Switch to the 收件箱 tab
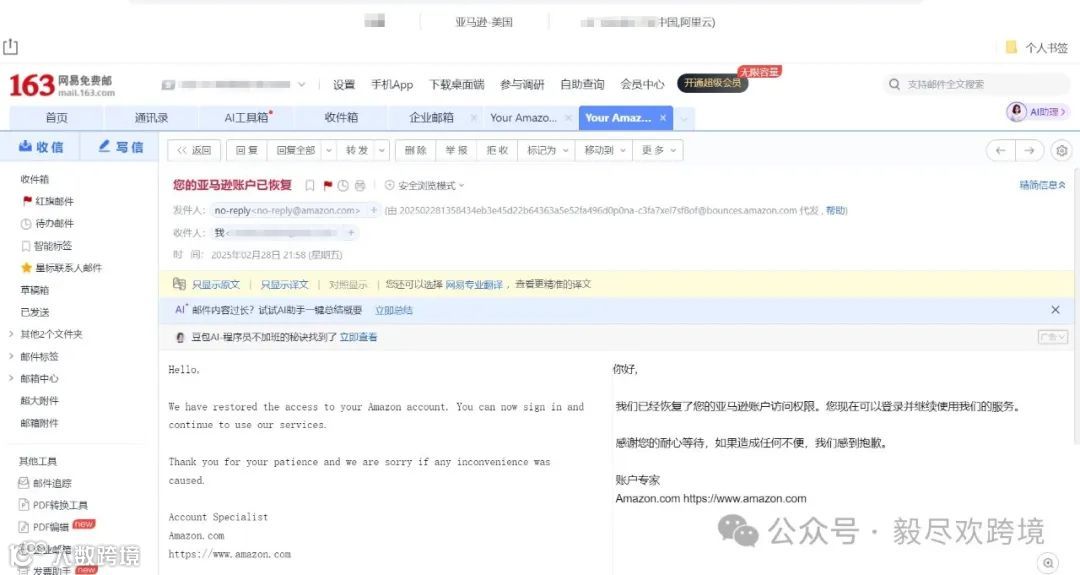 pyautogui.click(x=341, y=118)
